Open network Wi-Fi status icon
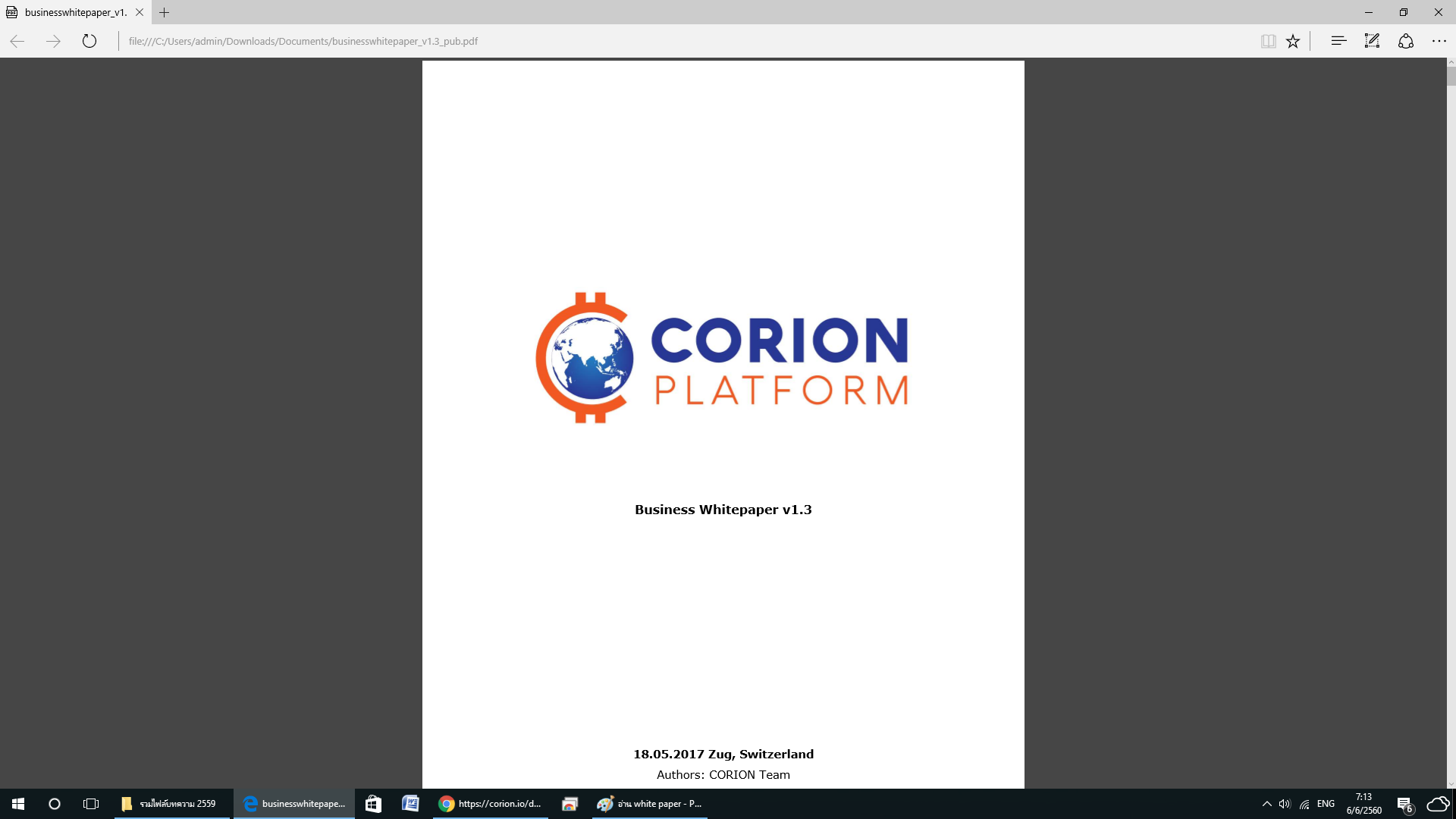This screenshot has width=1456, height=819. point(1304,804)
